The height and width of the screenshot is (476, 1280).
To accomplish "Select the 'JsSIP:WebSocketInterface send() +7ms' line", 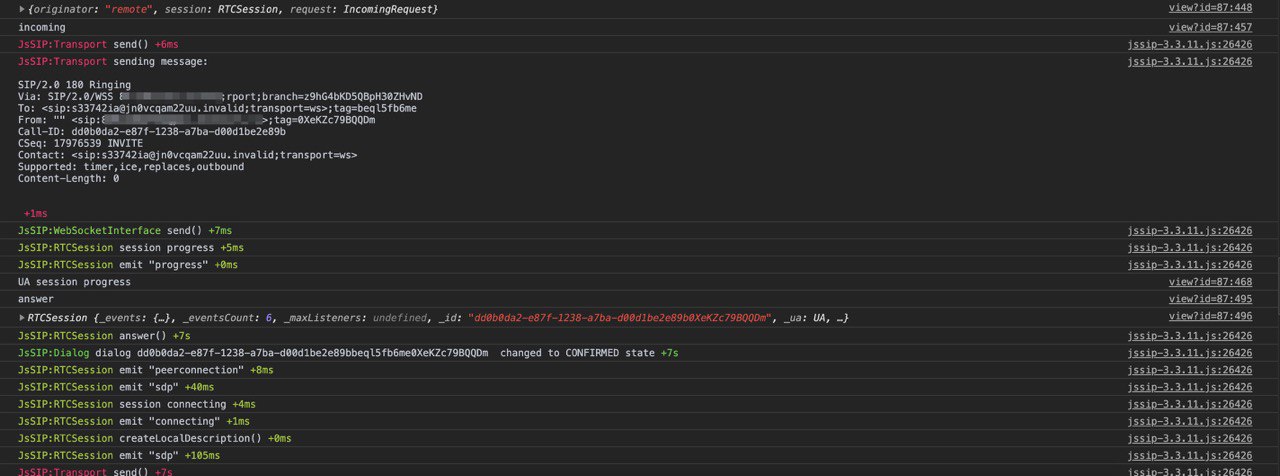I will [125, 231].
